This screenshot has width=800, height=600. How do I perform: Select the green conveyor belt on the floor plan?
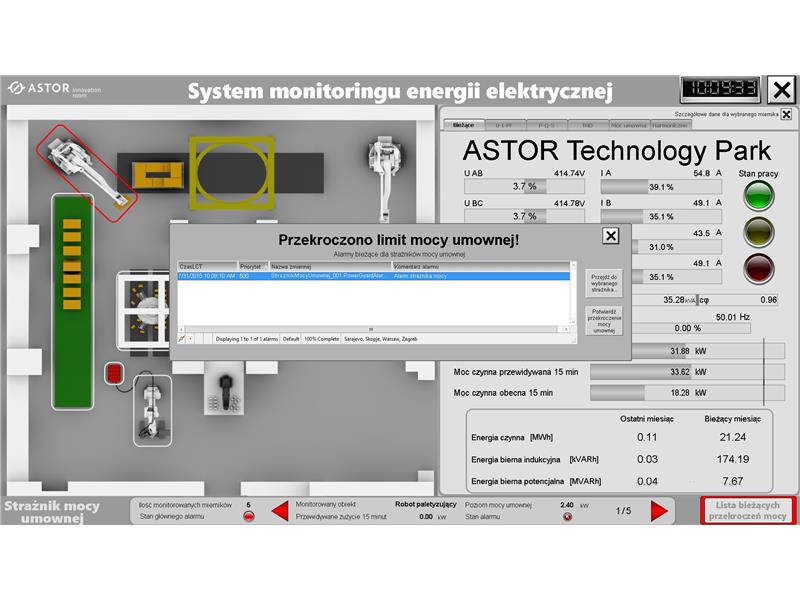click(72, 302)
